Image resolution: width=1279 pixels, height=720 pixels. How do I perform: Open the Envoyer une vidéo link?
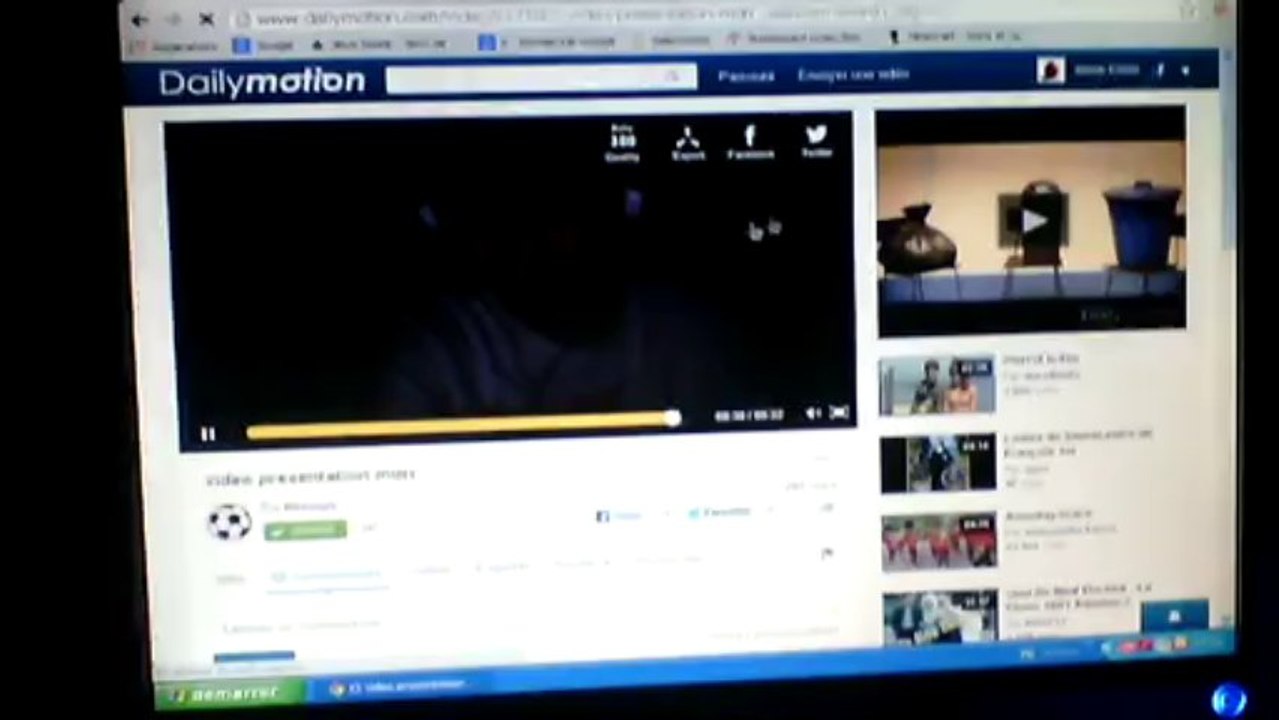coord(853,75)
